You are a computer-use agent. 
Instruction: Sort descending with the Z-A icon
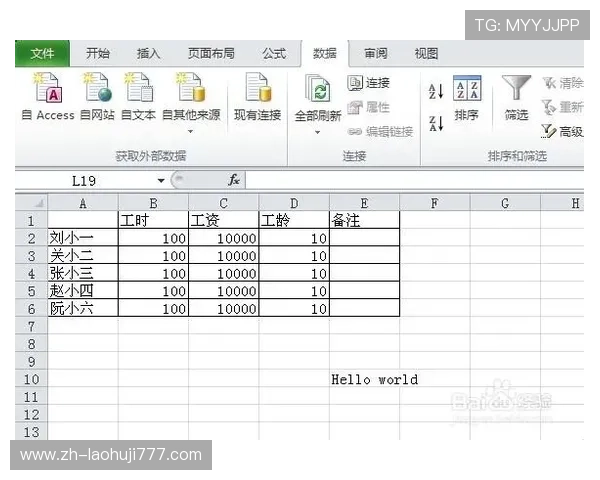436,123
